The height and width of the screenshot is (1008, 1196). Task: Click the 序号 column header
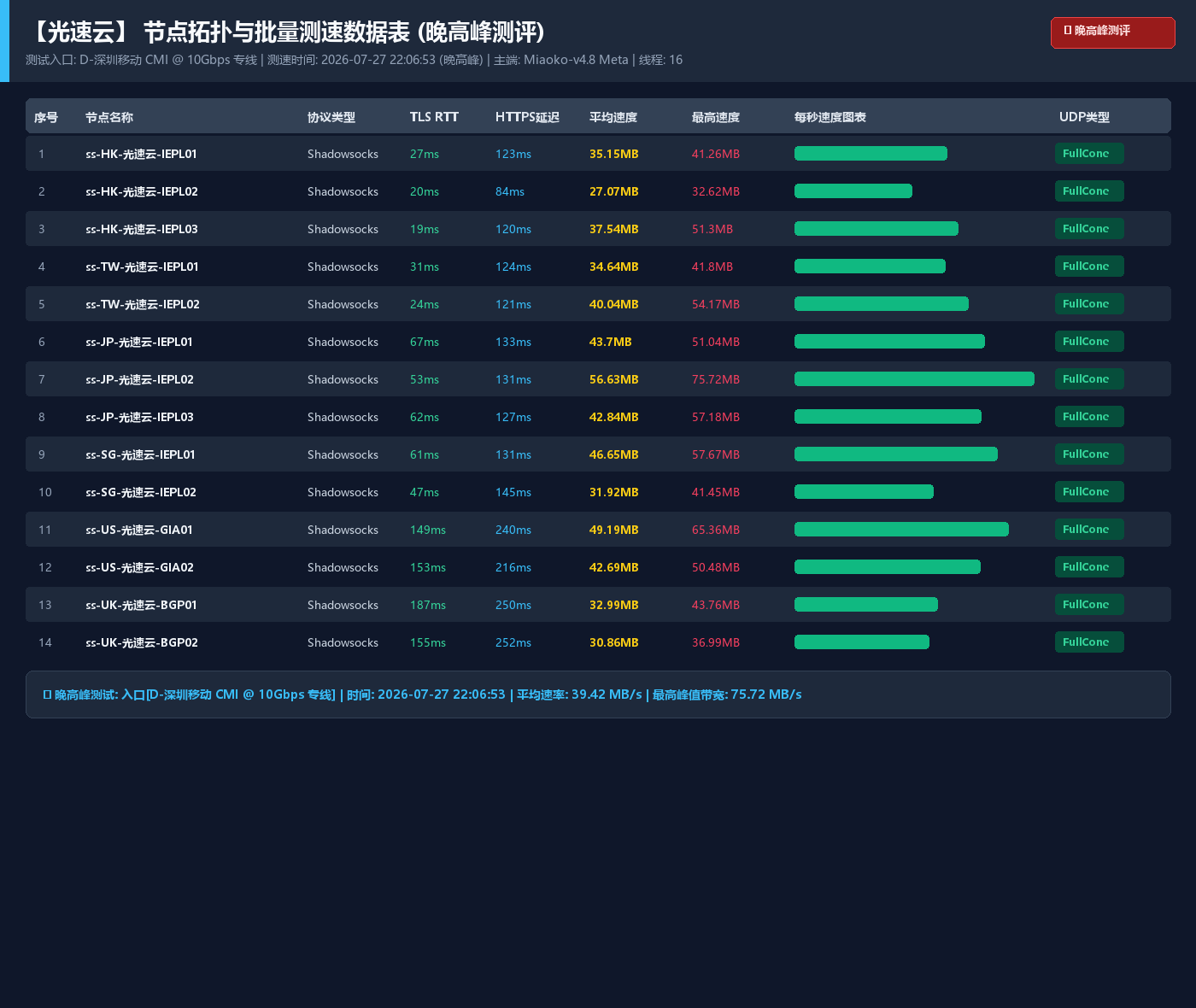pyautogui.click(x=46, y=117)
